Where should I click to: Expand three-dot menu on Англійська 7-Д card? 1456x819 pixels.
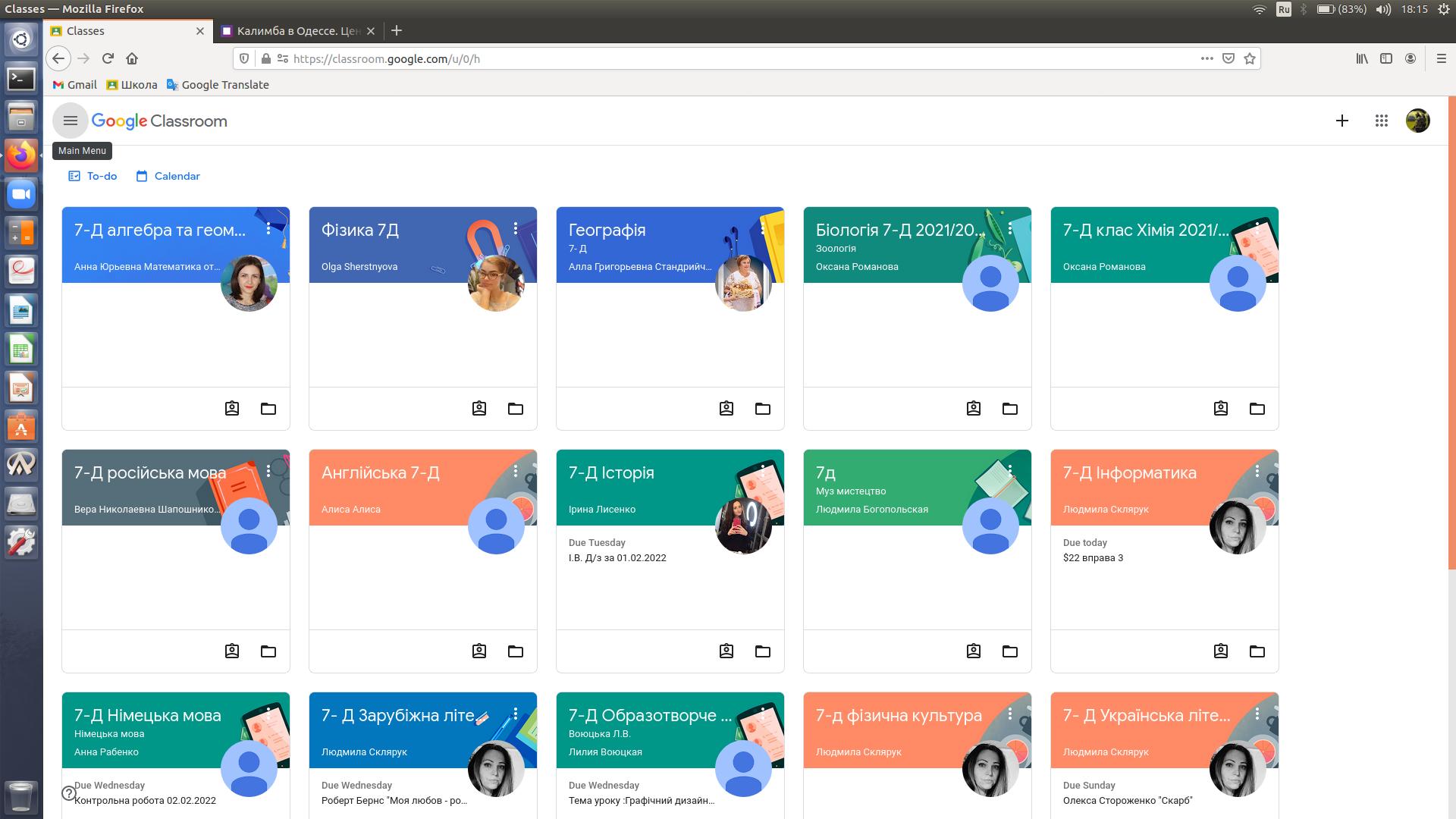point(516,471)
